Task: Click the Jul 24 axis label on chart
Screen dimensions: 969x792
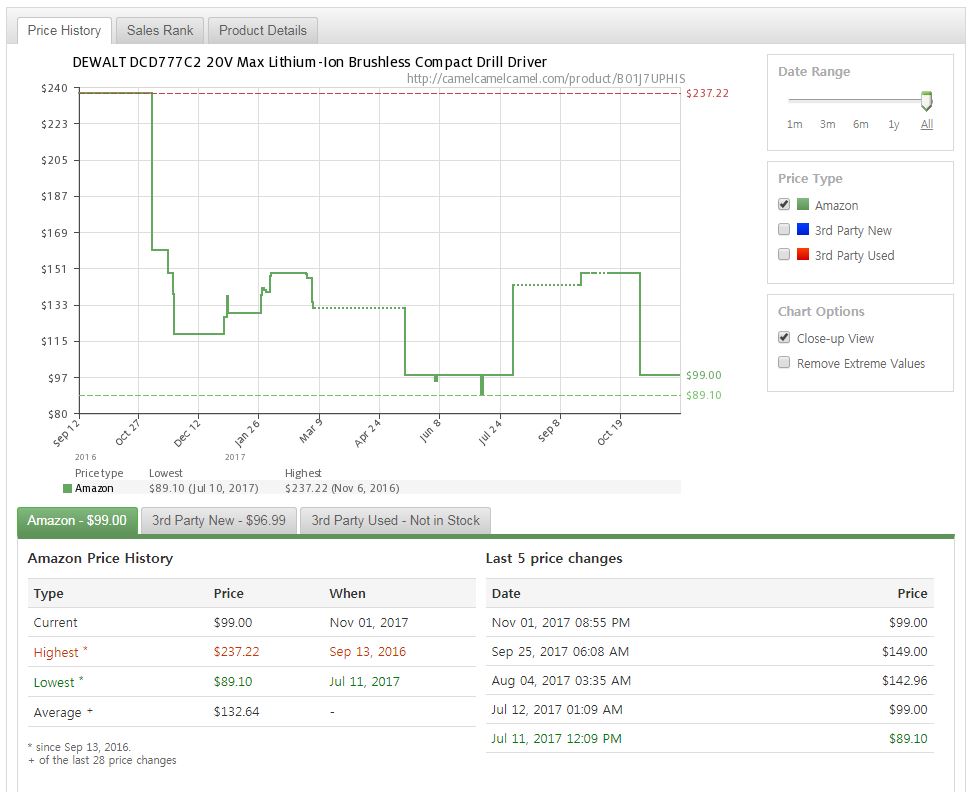Action: click(x=490, y=431)
